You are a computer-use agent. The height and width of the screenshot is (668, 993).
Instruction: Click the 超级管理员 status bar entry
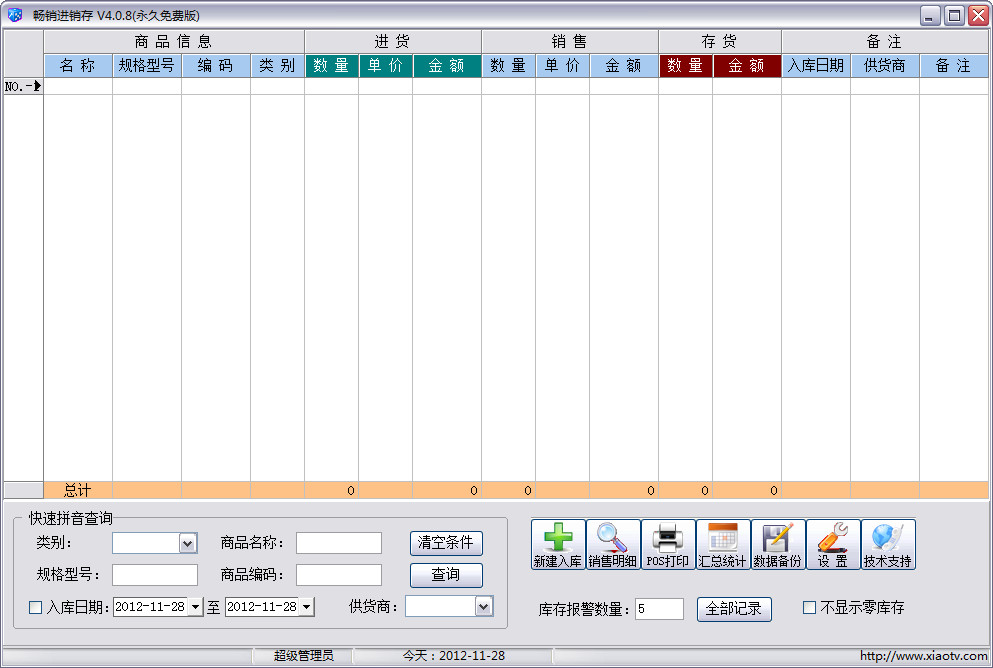pyautogui.click(x=303, y=655)
